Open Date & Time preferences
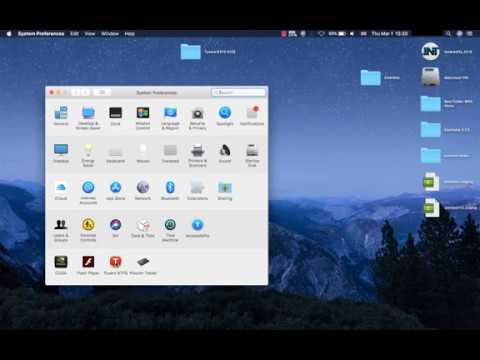 tap(143, 228)
